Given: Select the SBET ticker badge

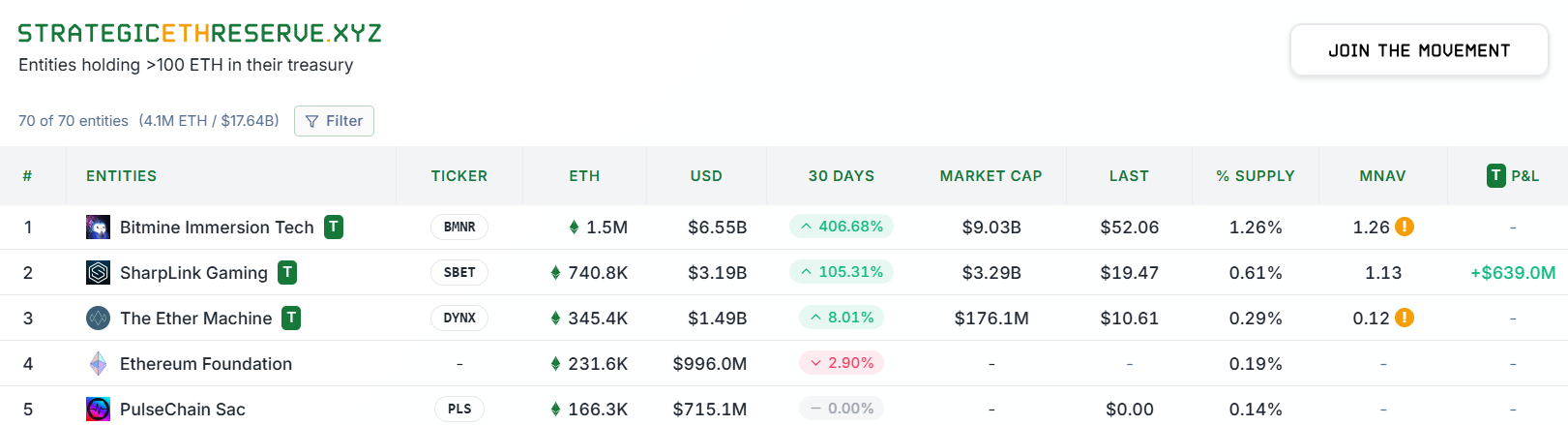Looking at the screenshot, I should [459, 273].
